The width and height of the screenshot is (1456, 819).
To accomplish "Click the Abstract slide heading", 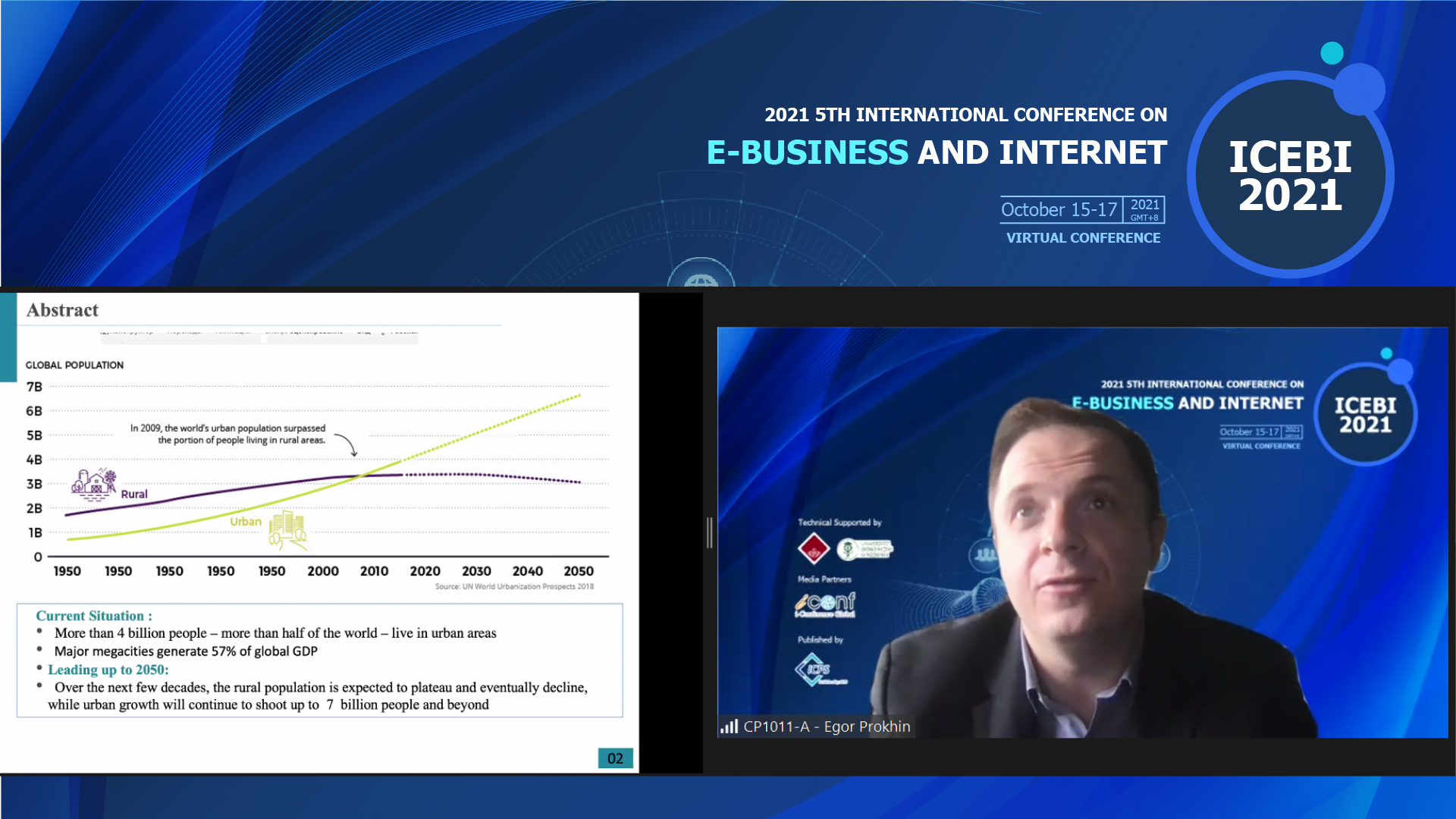I will coord(62,310).
